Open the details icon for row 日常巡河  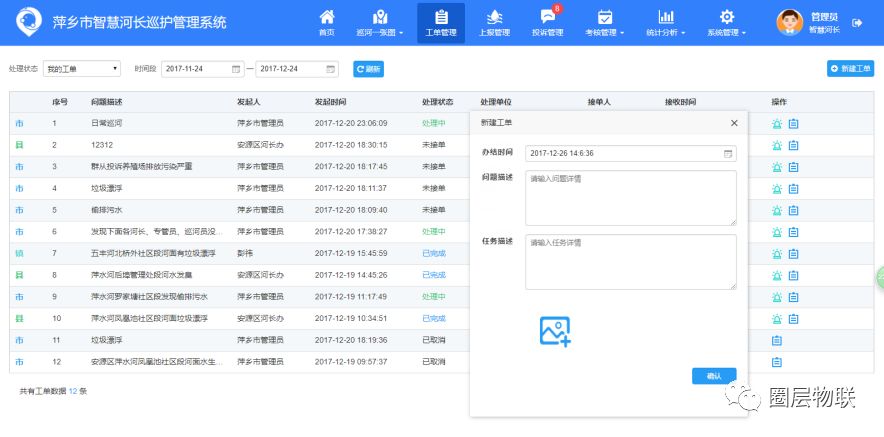click(x=793, y=123)
